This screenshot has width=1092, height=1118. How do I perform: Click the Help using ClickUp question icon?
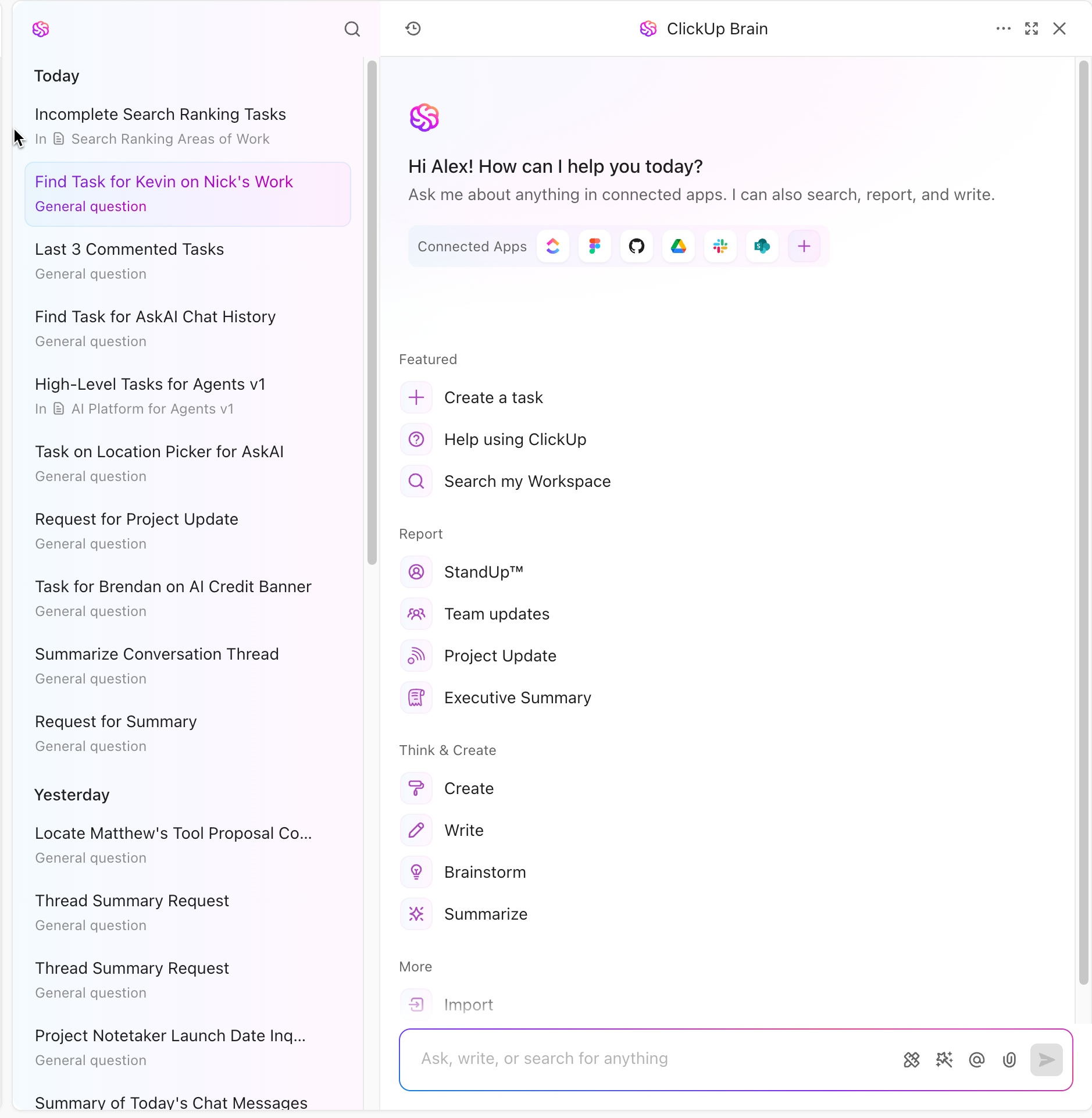(x=416, y=439)
